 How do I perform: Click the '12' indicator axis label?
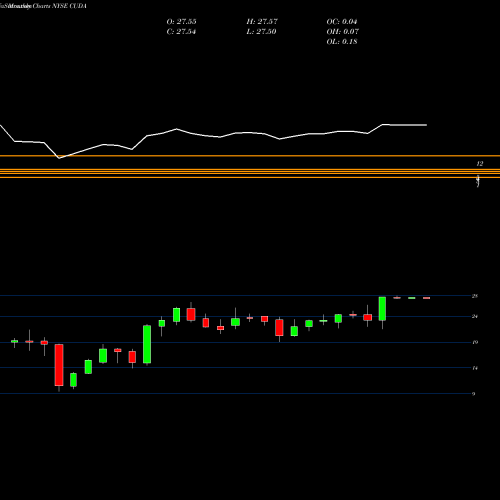[x=480, y=164]
